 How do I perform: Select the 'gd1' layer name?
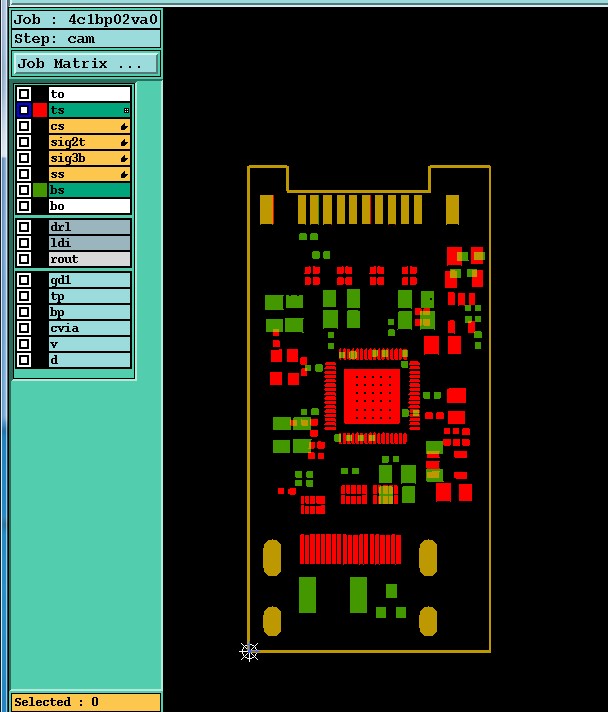coord(89,280)
